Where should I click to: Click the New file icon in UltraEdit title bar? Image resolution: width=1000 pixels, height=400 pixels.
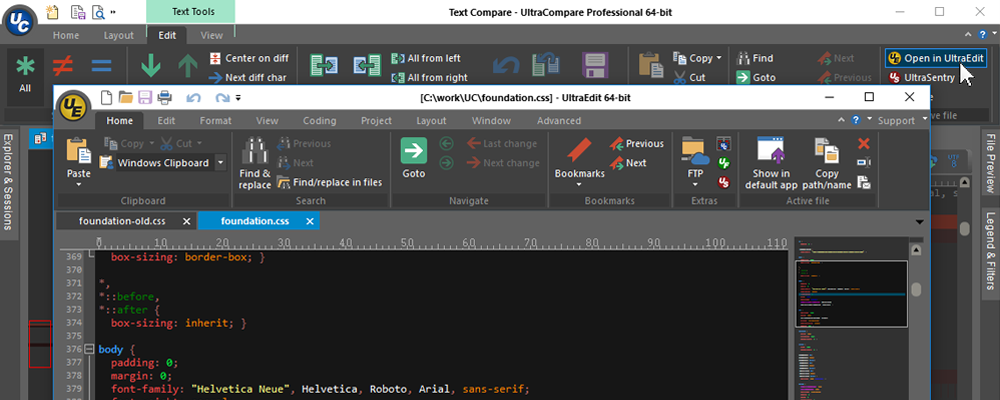coord(107,98)
